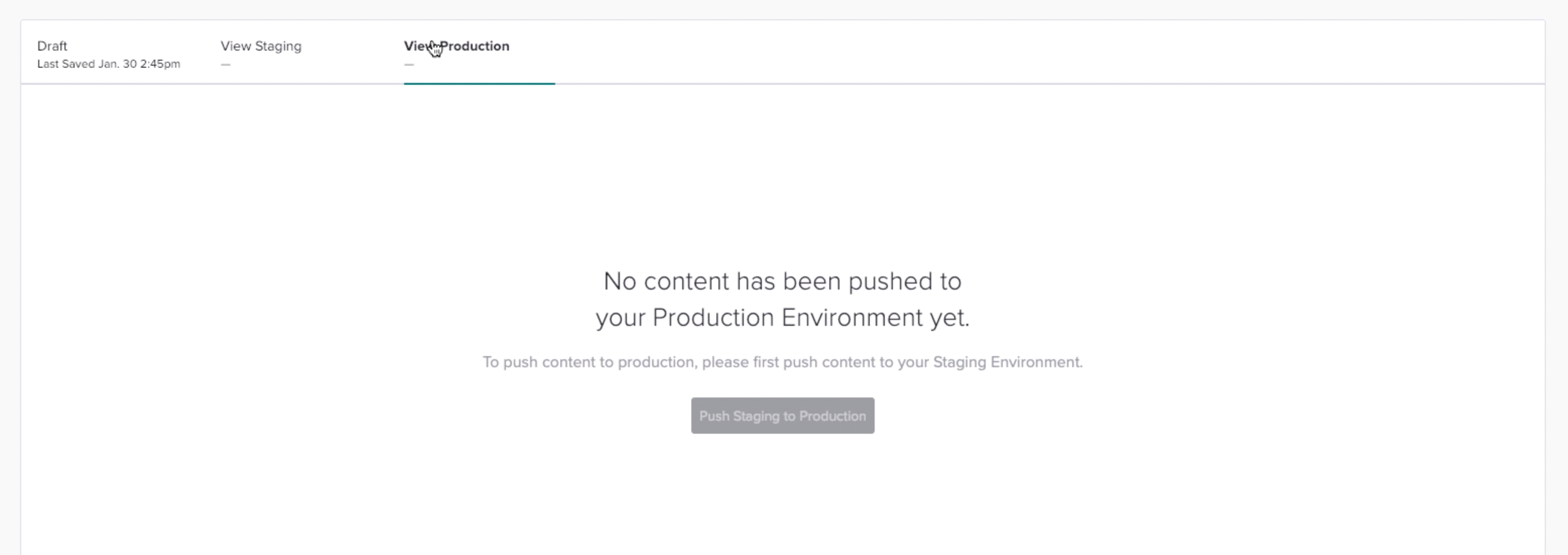Click the Push Staging to Production button
This screenshot has height=555, width=1568.
782,416
